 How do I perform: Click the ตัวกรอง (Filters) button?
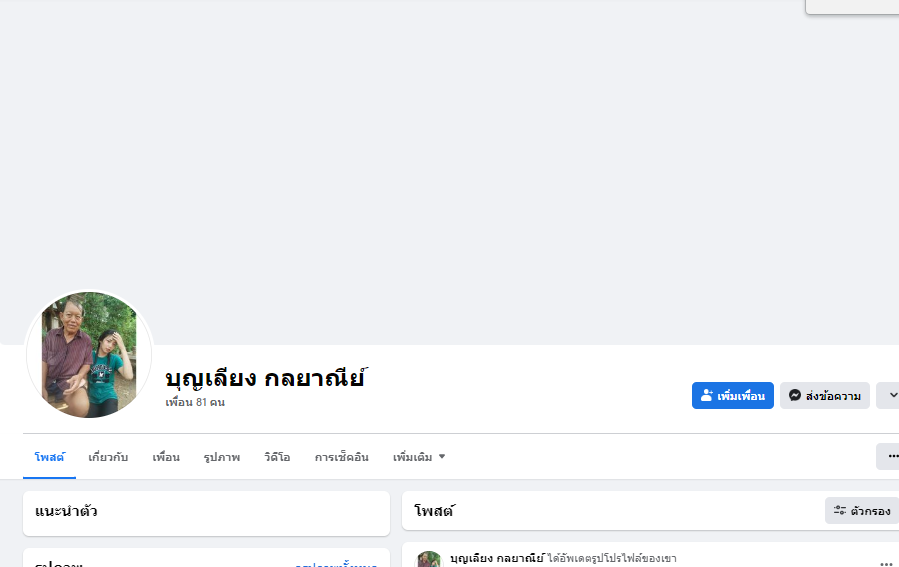point(861,511)
